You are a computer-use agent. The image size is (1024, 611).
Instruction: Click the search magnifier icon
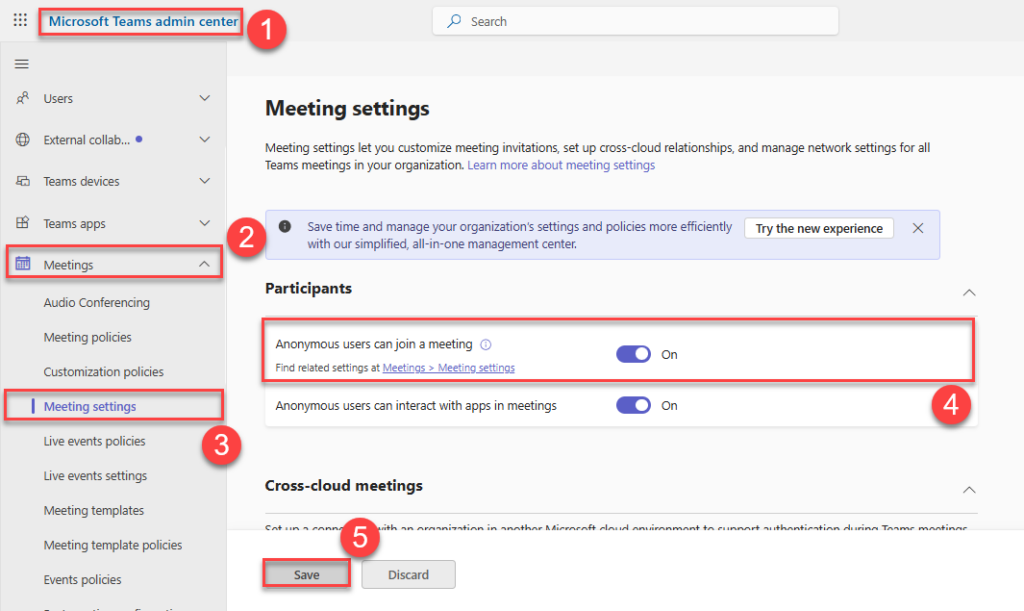(454, 22)
